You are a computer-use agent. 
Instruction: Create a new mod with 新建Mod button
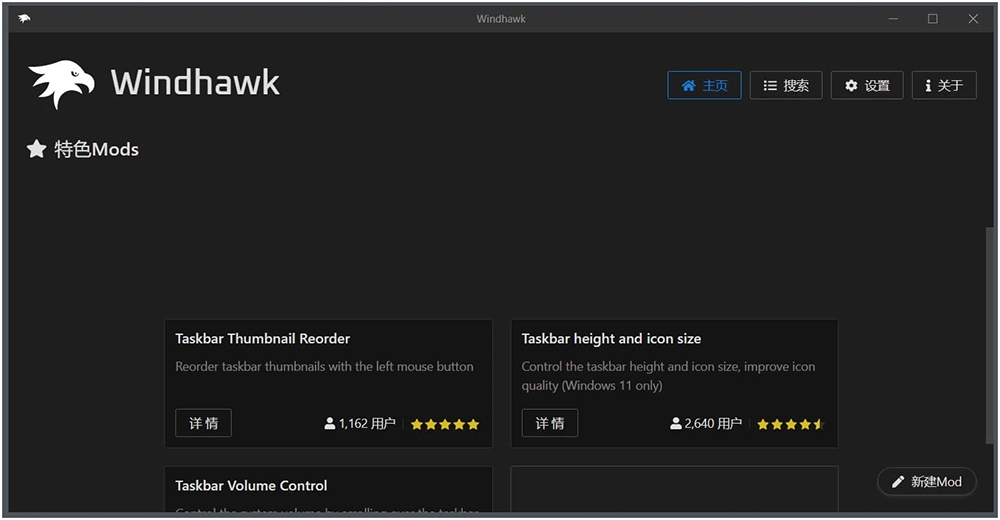tap(927, 482)
